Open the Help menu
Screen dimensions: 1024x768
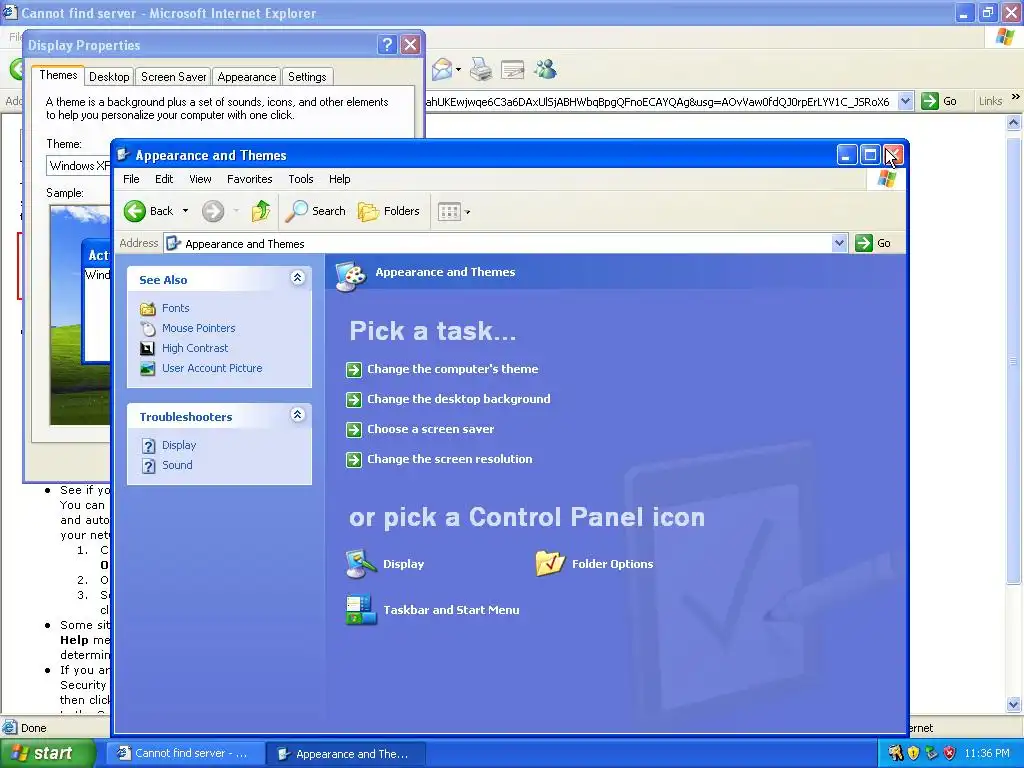click(x=339, y=179)
